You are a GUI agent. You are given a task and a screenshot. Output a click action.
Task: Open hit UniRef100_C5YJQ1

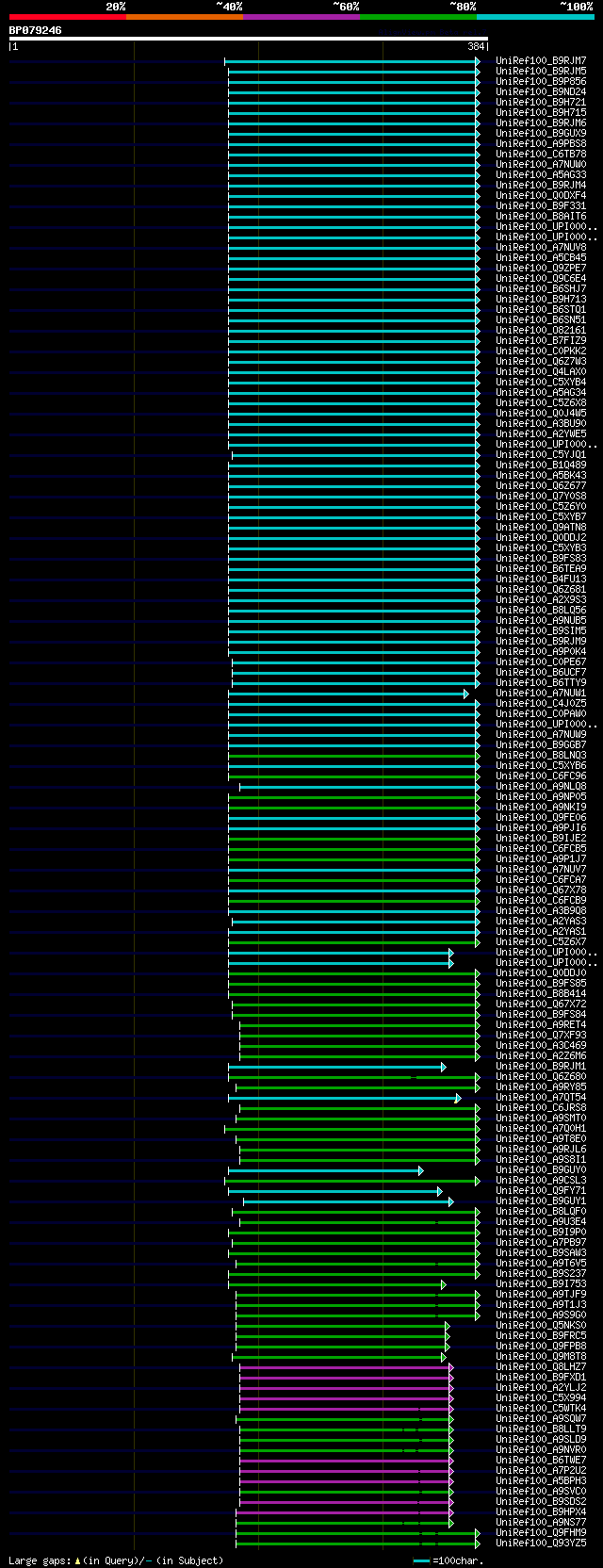pyautogui.click(x=541, y=455)
